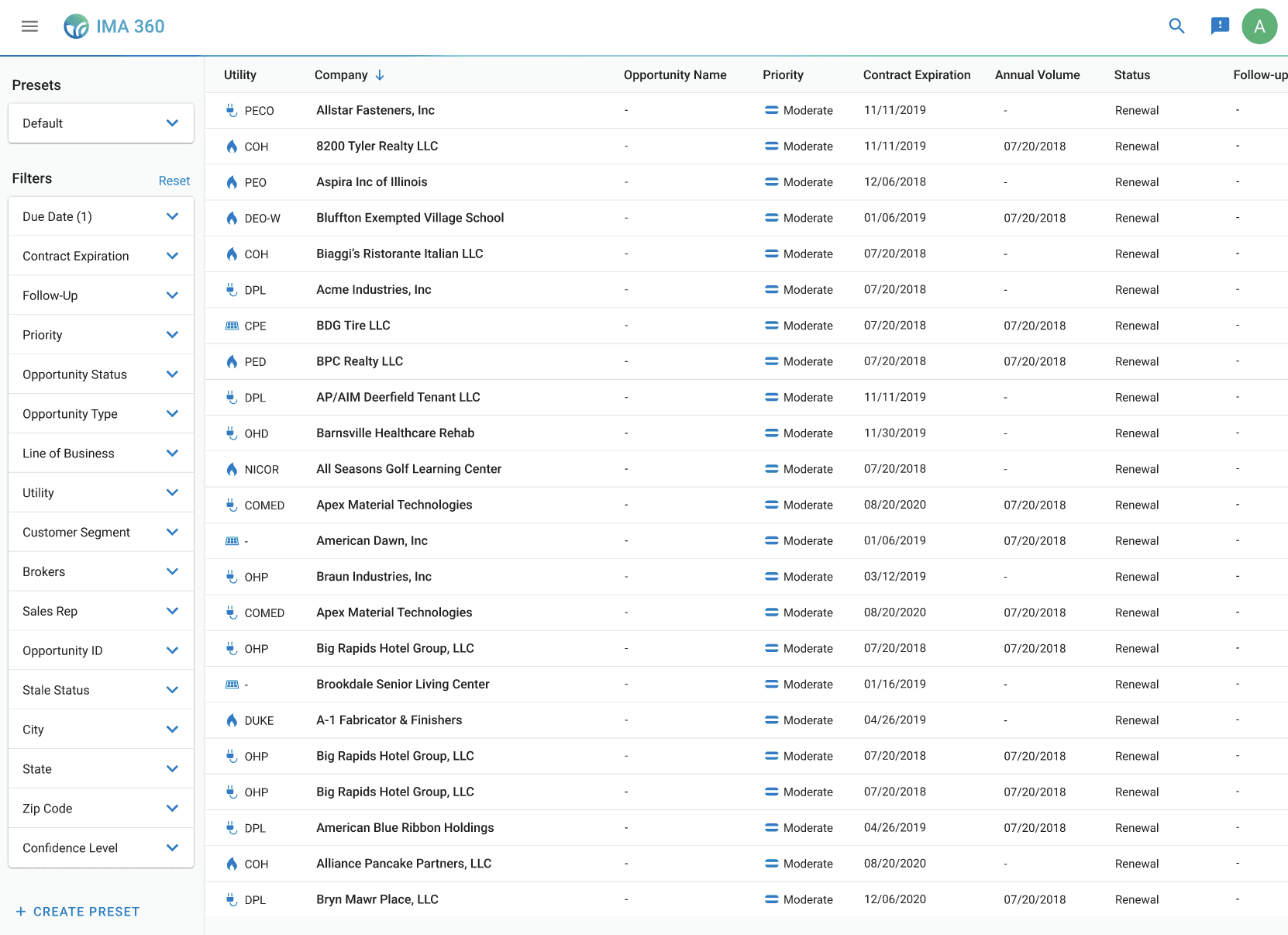Screen dimensions: 1288x935
Task: Click plug icon for OHD row
Action: (x=231, y=433)
